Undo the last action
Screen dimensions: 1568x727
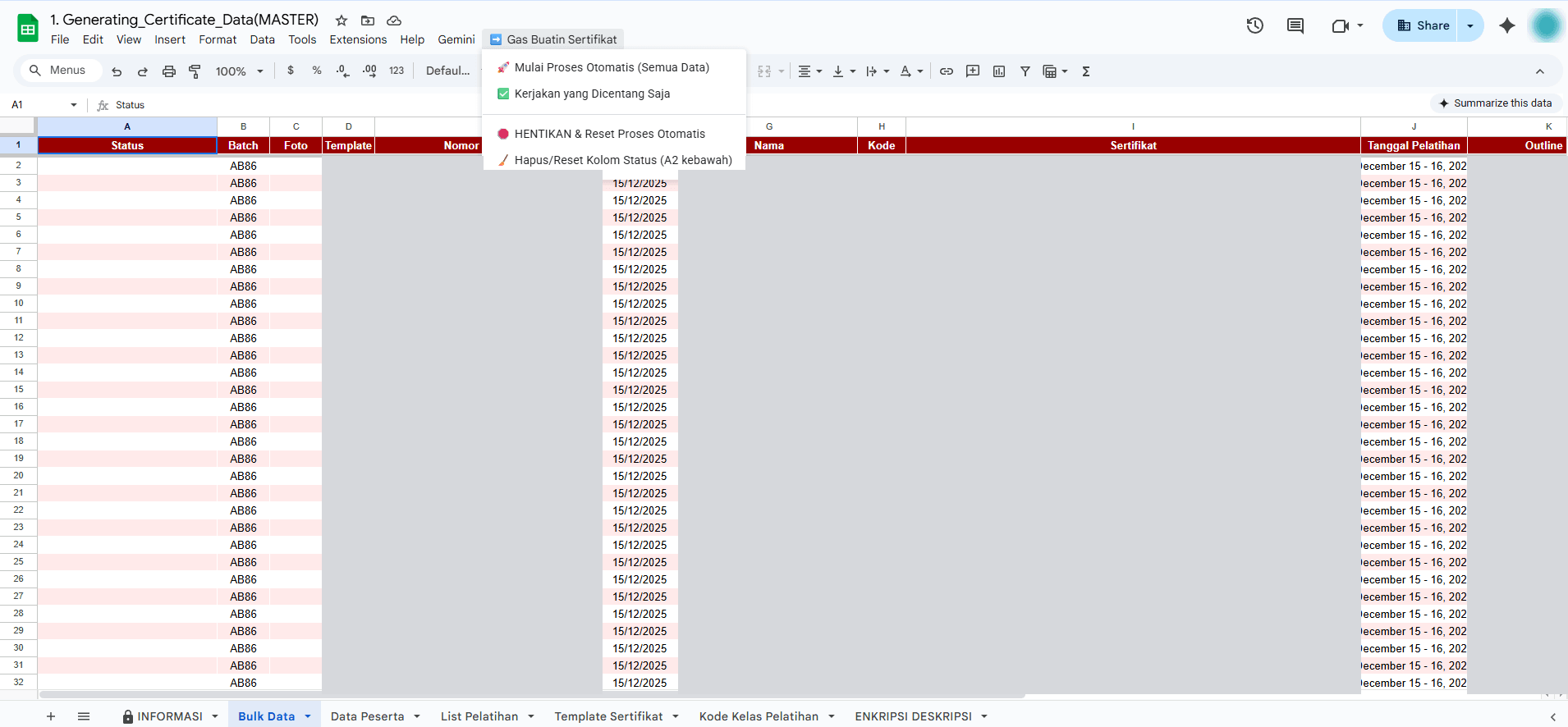[x=117, y=71]
